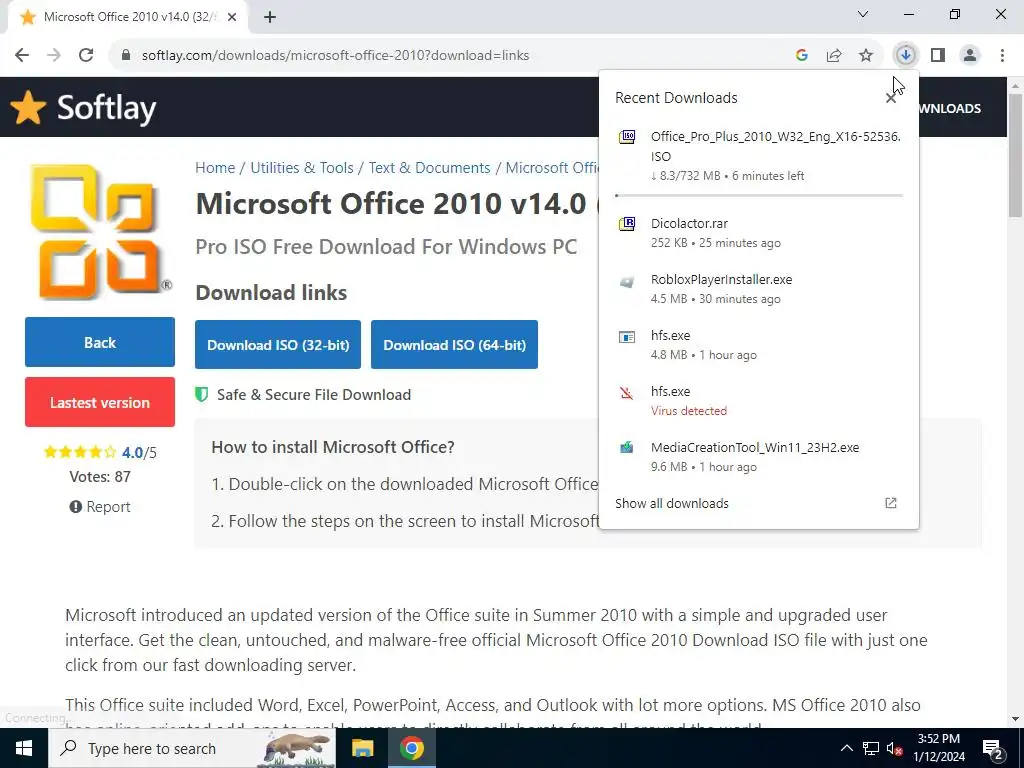This screenshot has height=768, width=1024.
Task: Click the blocked hfs.exe virus icon
Action: pyautogui.click(x=627, y=392)
